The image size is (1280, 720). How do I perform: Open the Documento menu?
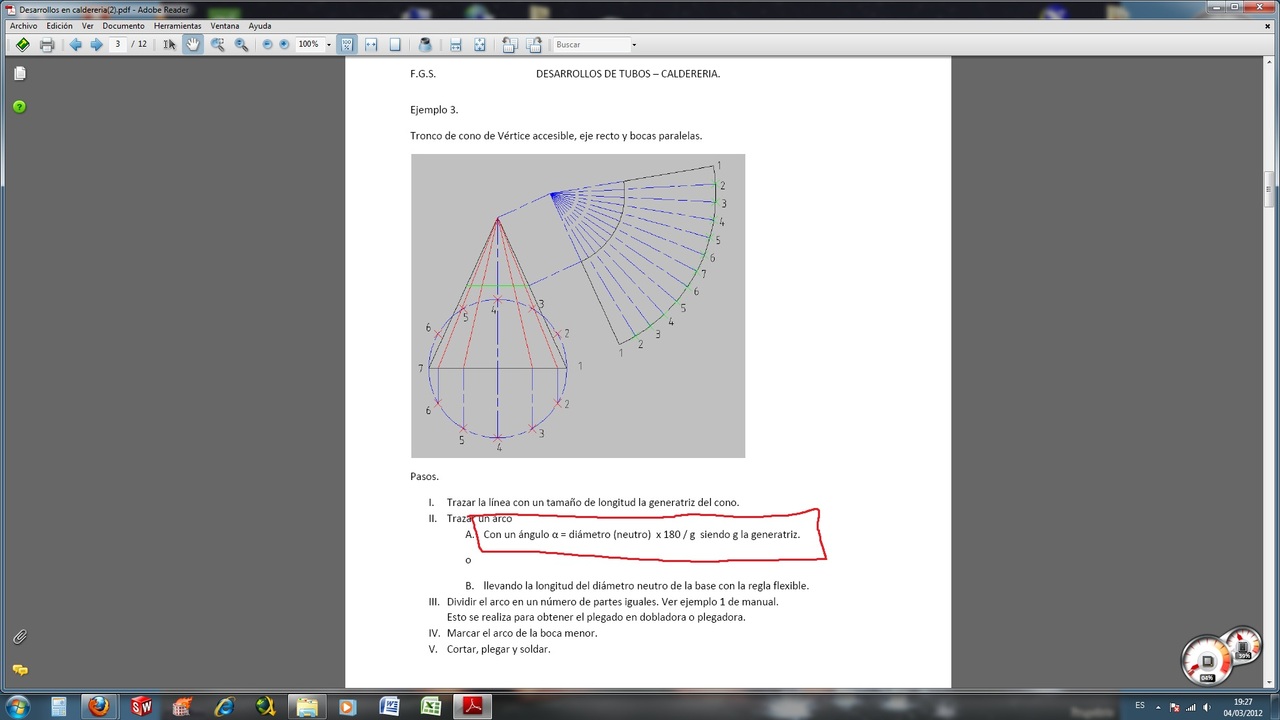pyautogui.click(x=124, y=26)
